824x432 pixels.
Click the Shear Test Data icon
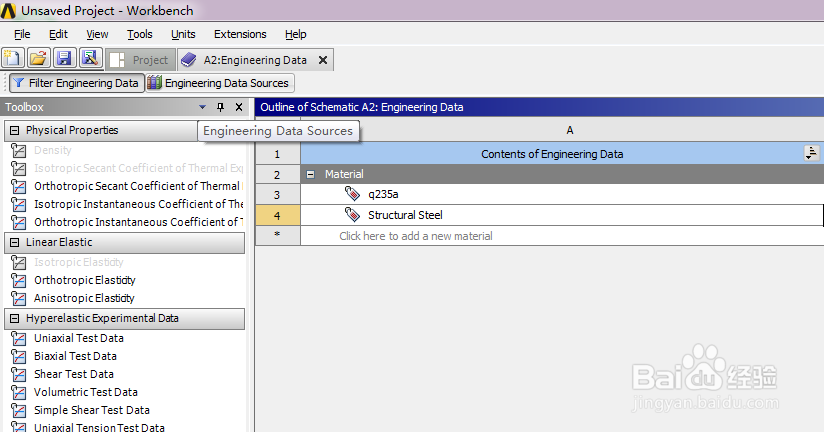coord(18,374)
